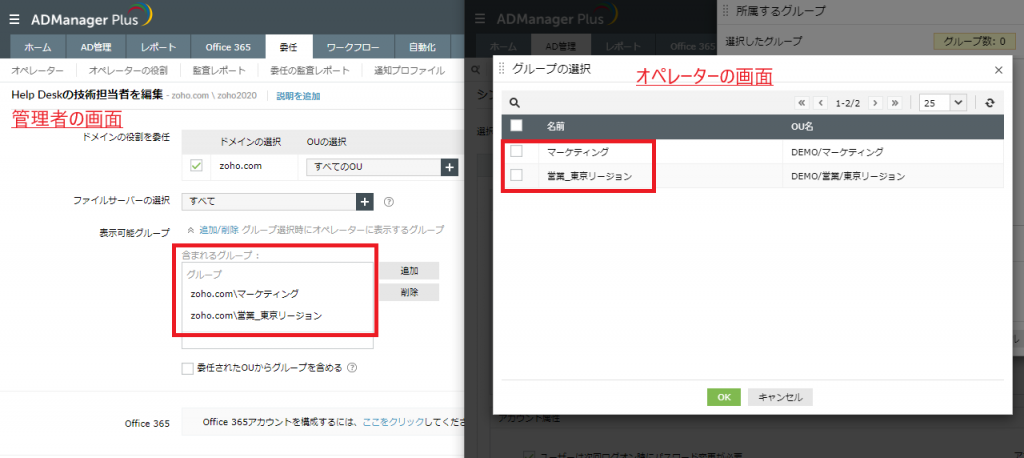Click ここをクリック link in Office 365 row
Screen dimensions: 1024x458
(x=393, y=422)
